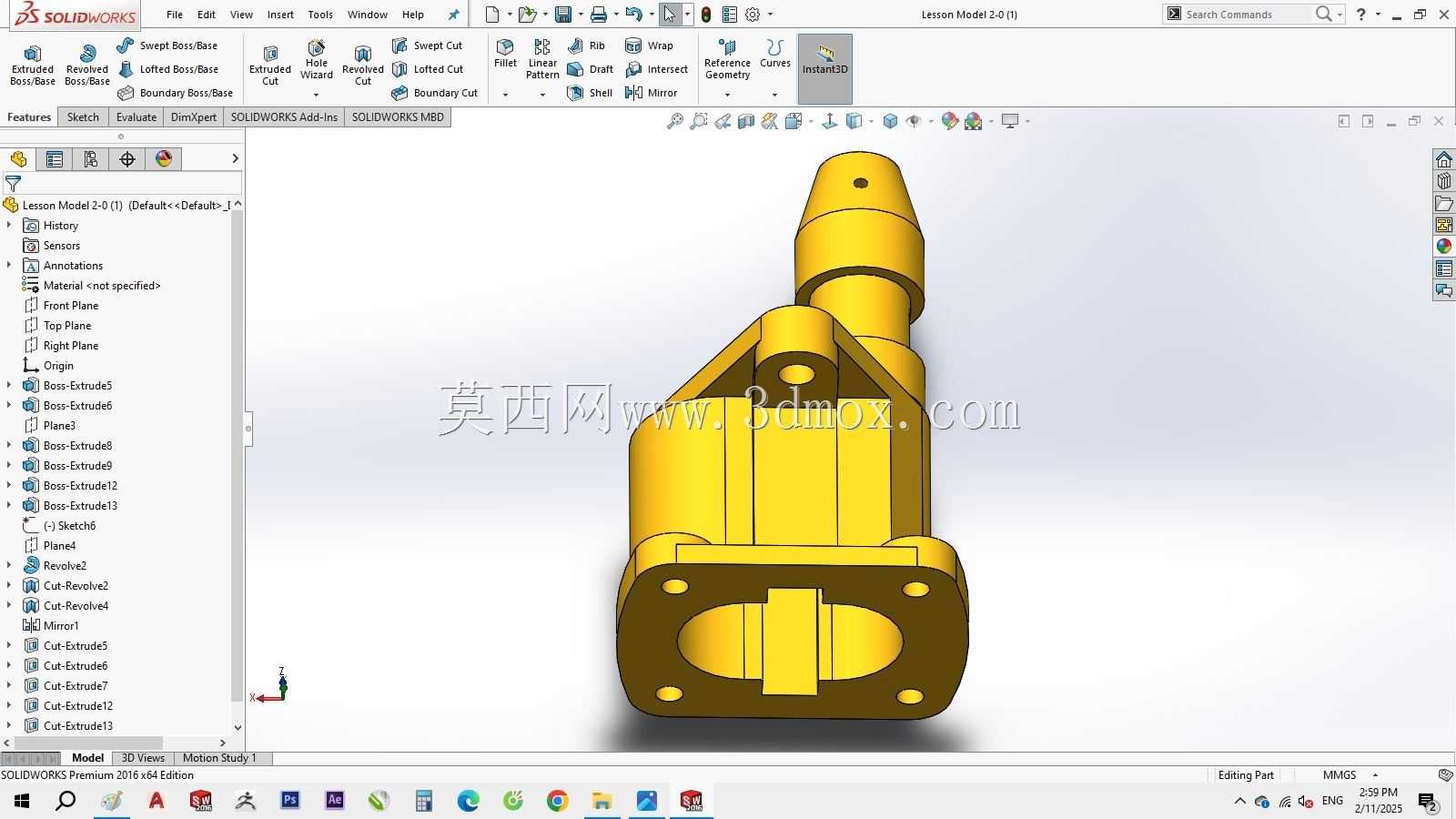Open the Linear Pattern dropdown arrow
This screenshot has height=819, width=1456.
coord(542,95)
